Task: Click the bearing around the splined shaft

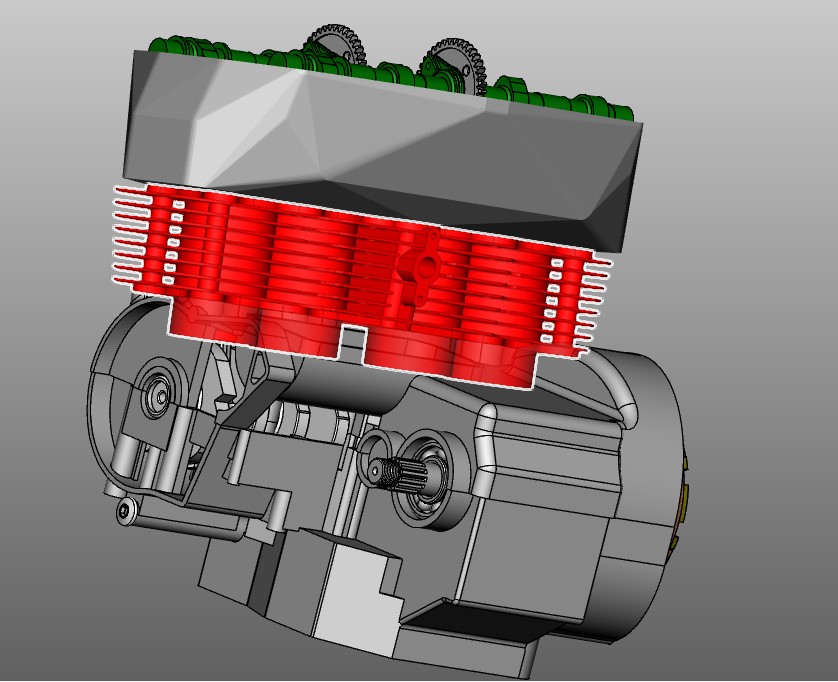Action: pyautogui.click(x=428, y=479)
